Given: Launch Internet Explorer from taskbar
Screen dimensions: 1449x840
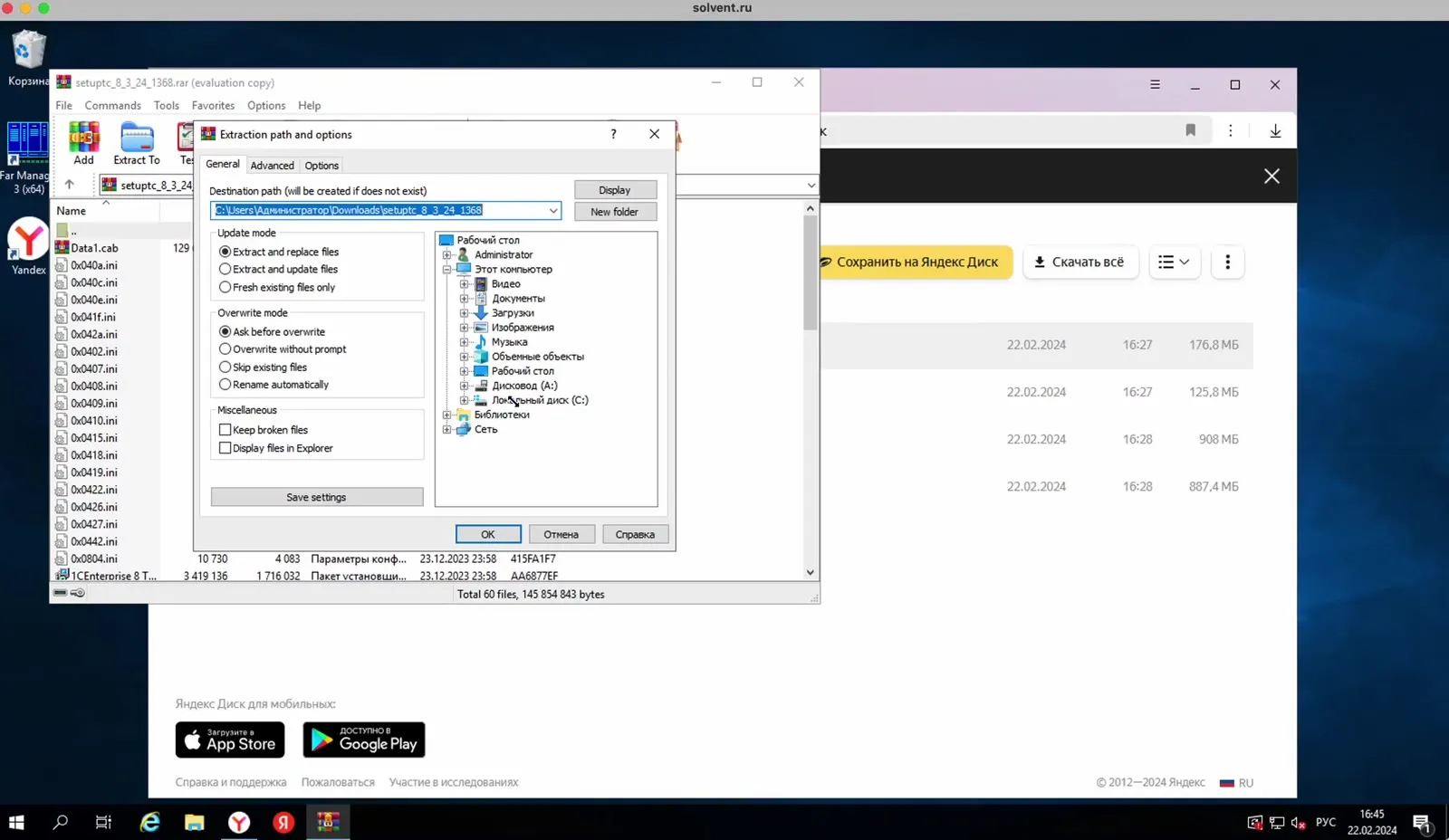Looking at the screenshot, I should coord(149,822).
